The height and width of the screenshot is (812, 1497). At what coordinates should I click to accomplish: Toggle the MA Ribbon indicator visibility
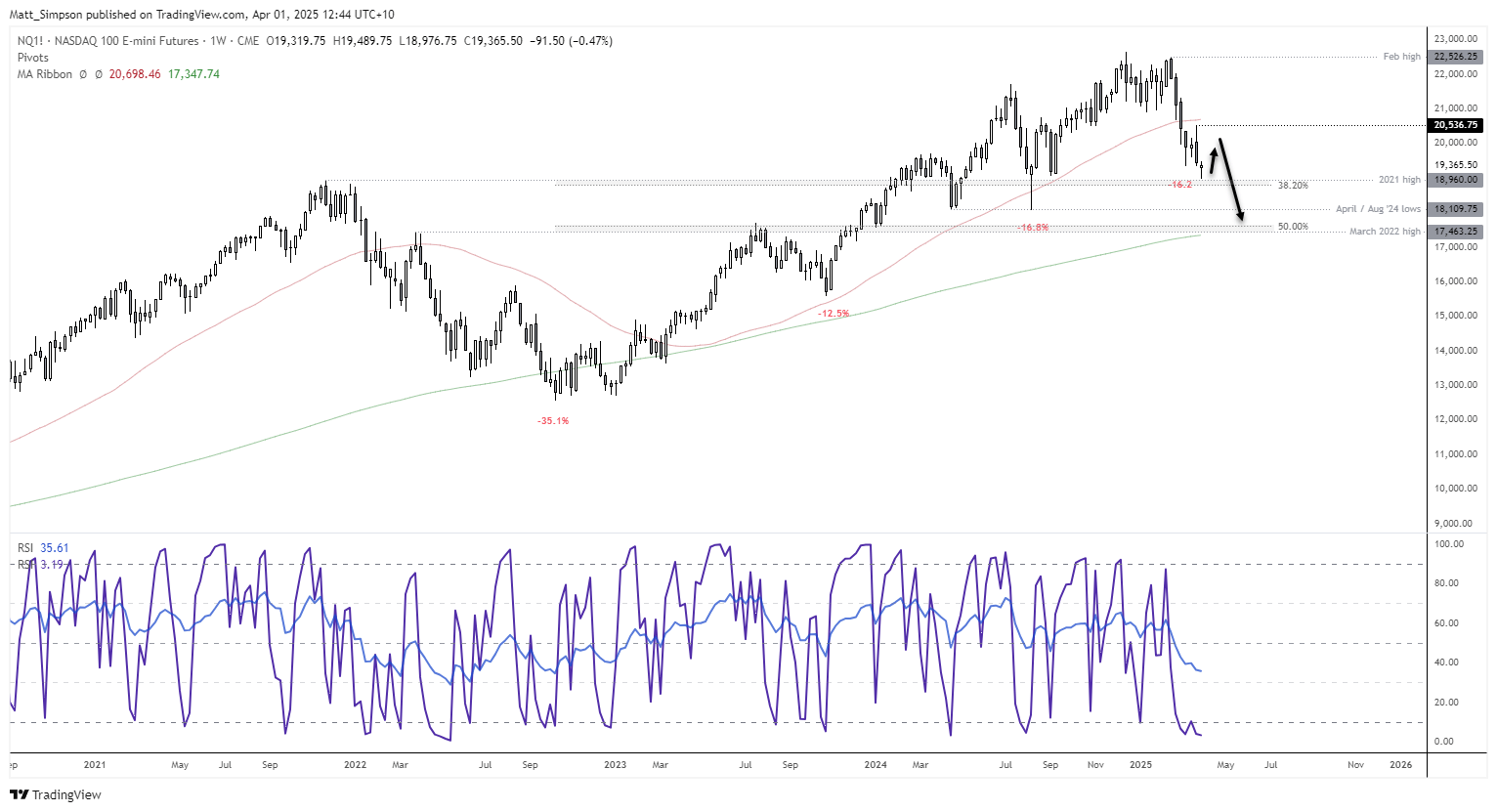(43, 74)
